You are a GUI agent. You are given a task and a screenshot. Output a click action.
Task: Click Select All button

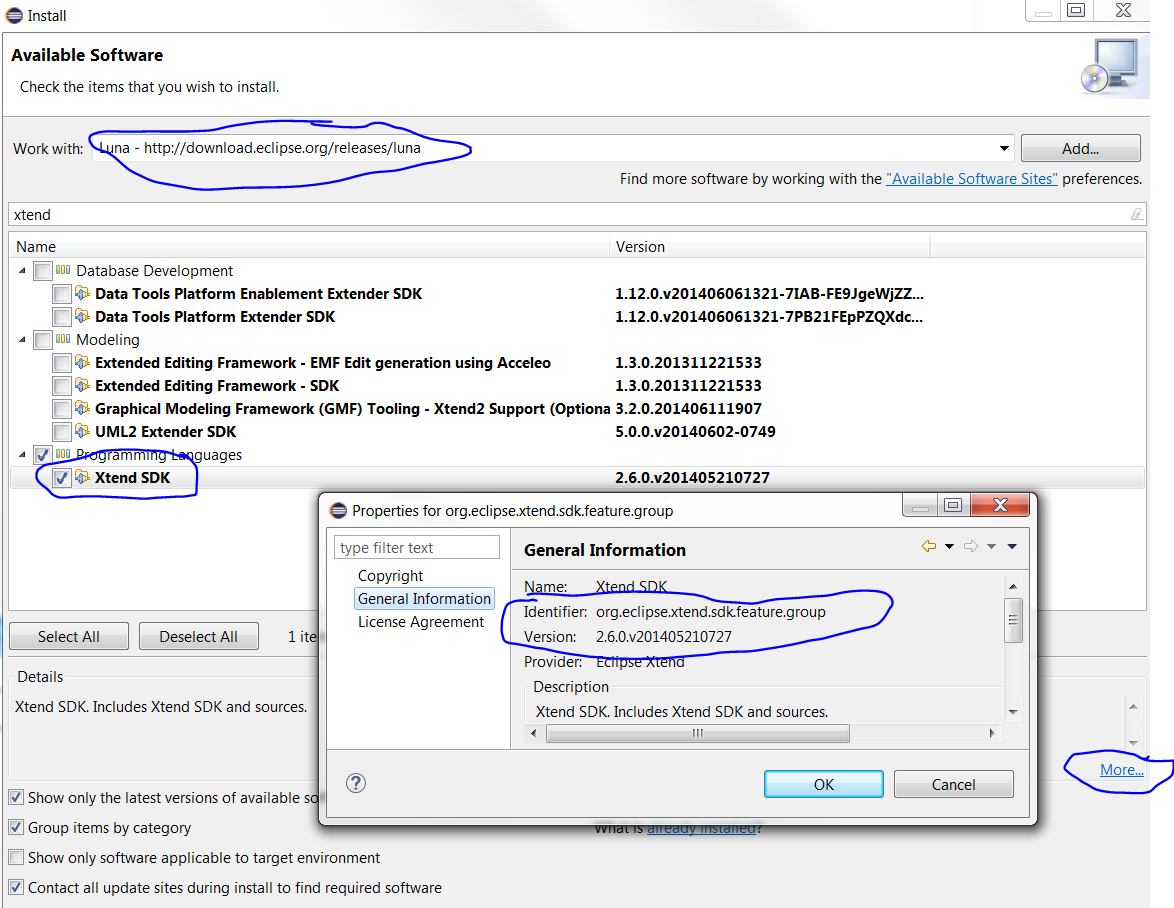click(x=69, y=636)
